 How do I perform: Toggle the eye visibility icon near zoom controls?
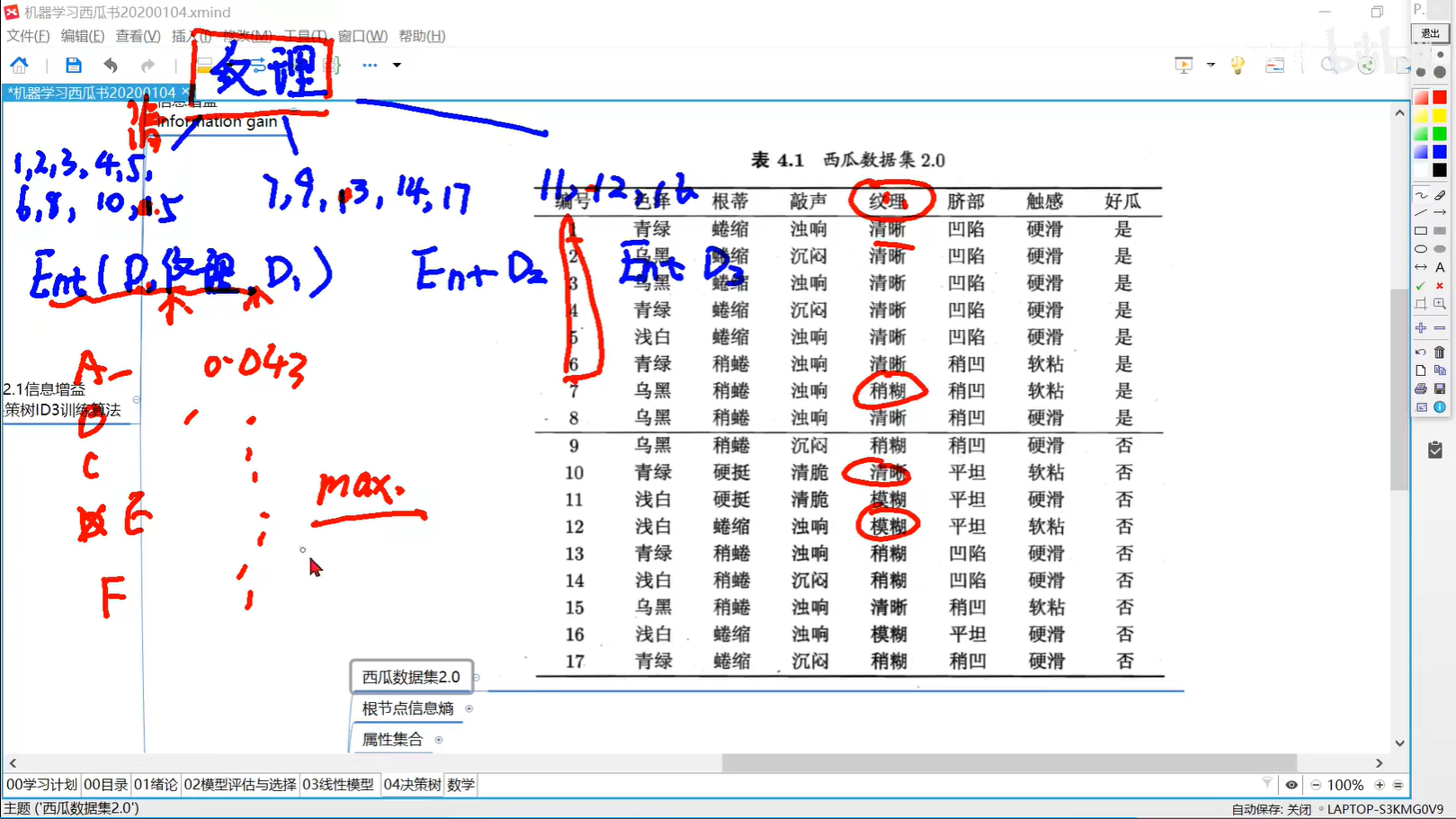pos(1292,785)
